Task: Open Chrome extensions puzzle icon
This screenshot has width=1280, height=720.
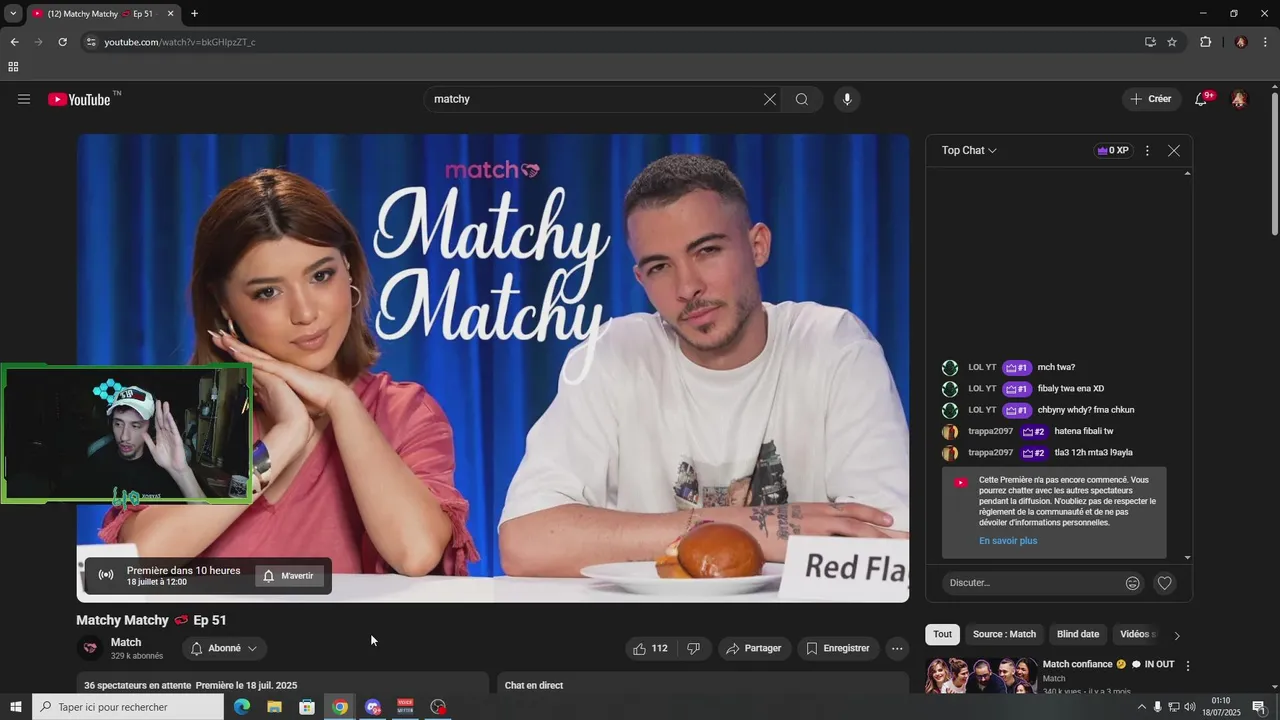Action: click(x=1205, y=42)
